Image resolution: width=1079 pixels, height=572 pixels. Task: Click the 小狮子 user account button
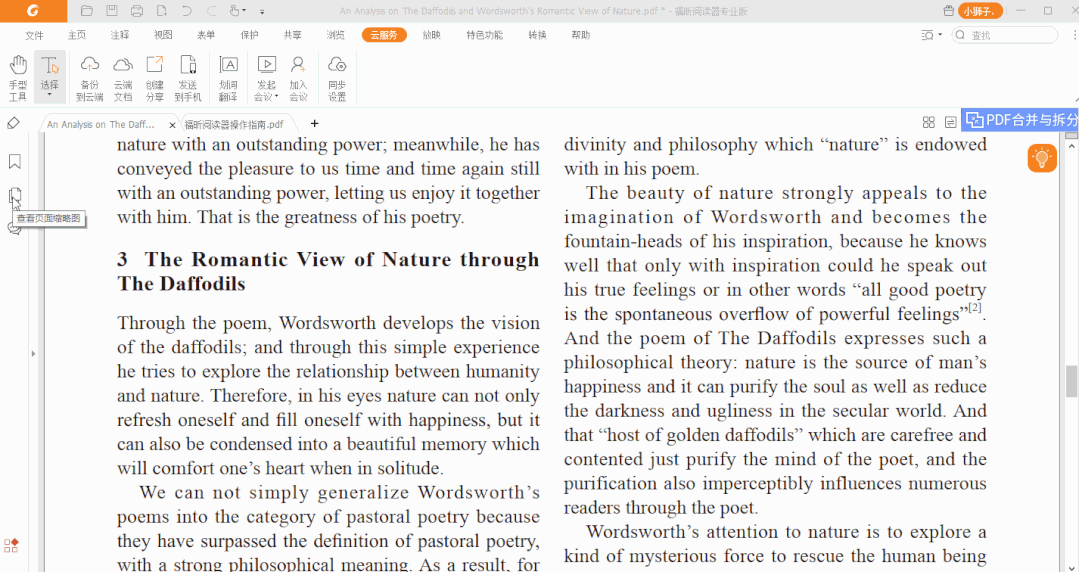point(980,11)
